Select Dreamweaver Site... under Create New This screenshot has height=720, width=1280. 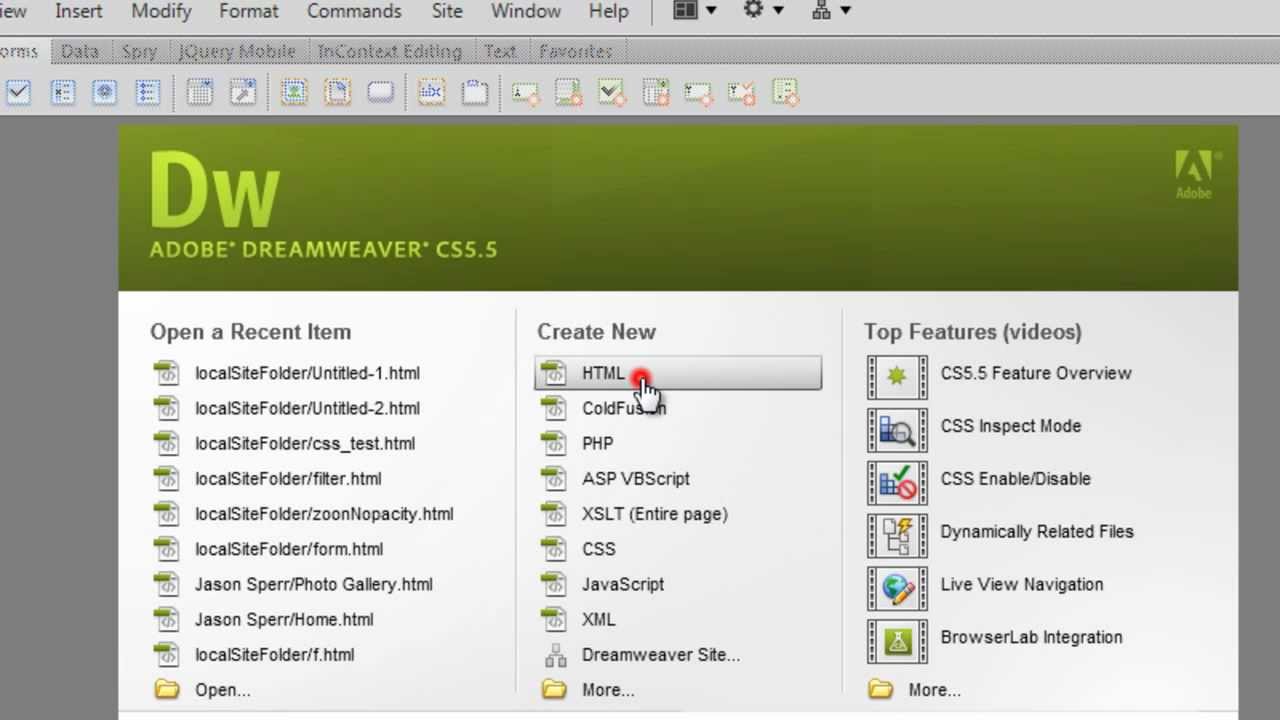pyautogui.click(x=661, y=655)
